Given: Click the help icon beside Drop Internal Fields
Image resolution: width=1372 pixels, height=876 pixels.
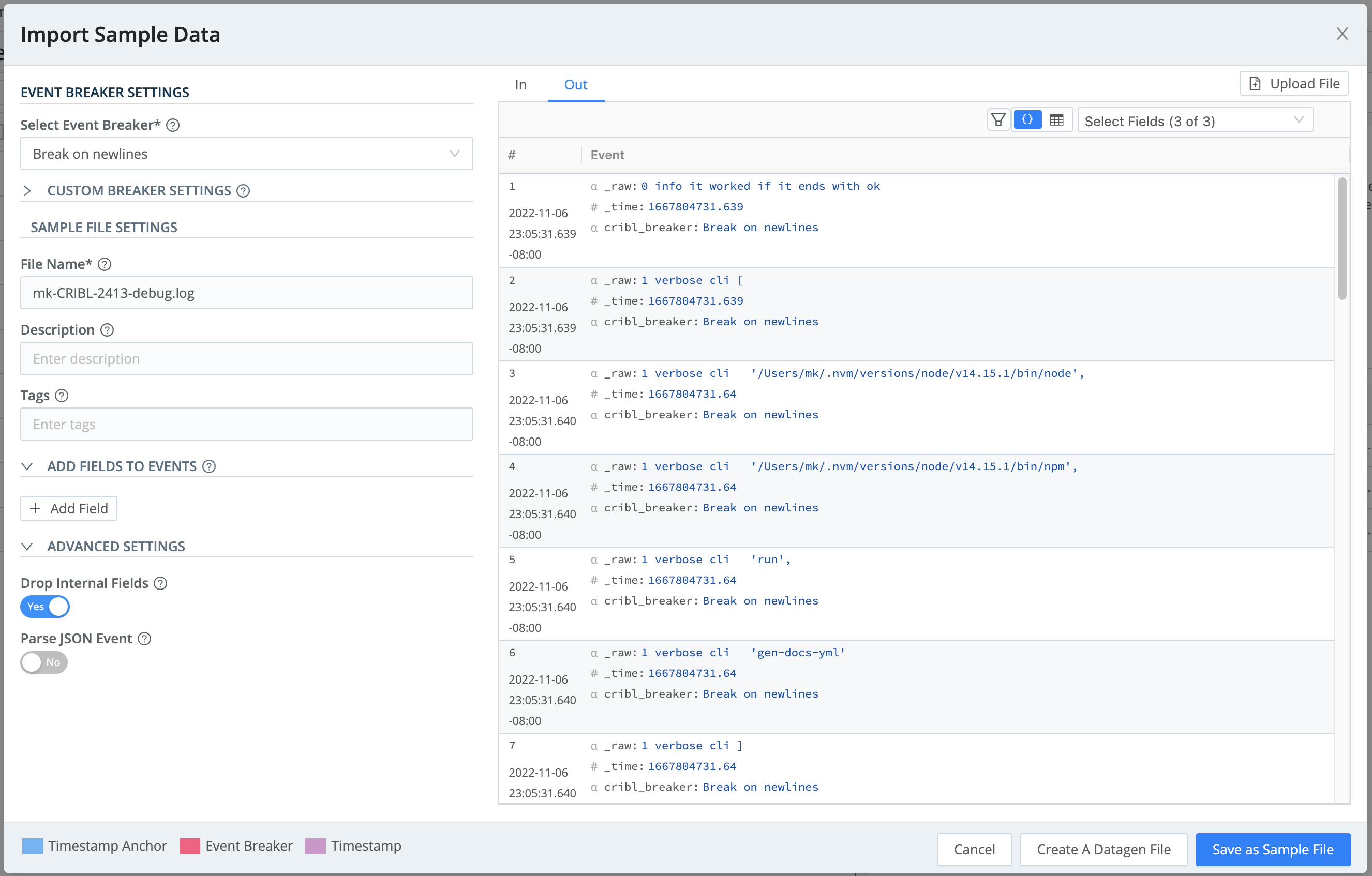Looking at the screenshot, I should point(160,583).
